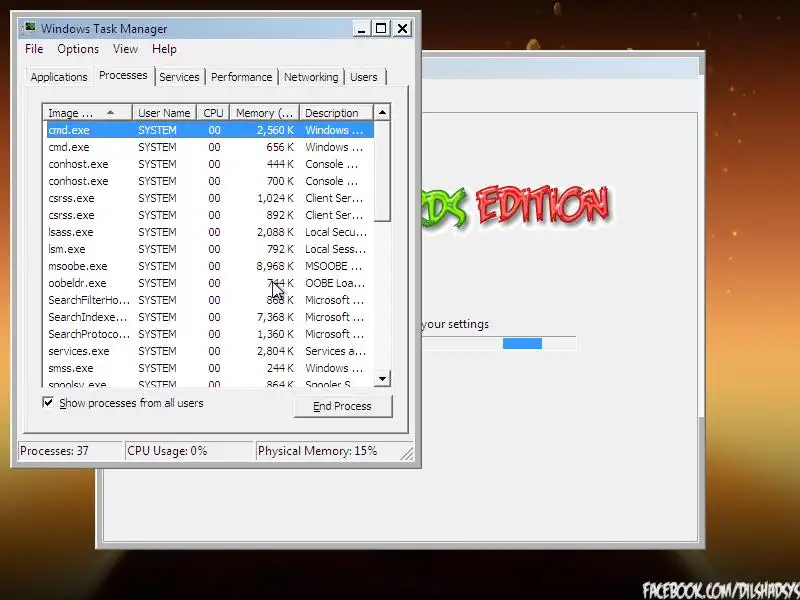Sort by Description column header
This screenshot has width=800, height=600.
click(x=336, y=113)
